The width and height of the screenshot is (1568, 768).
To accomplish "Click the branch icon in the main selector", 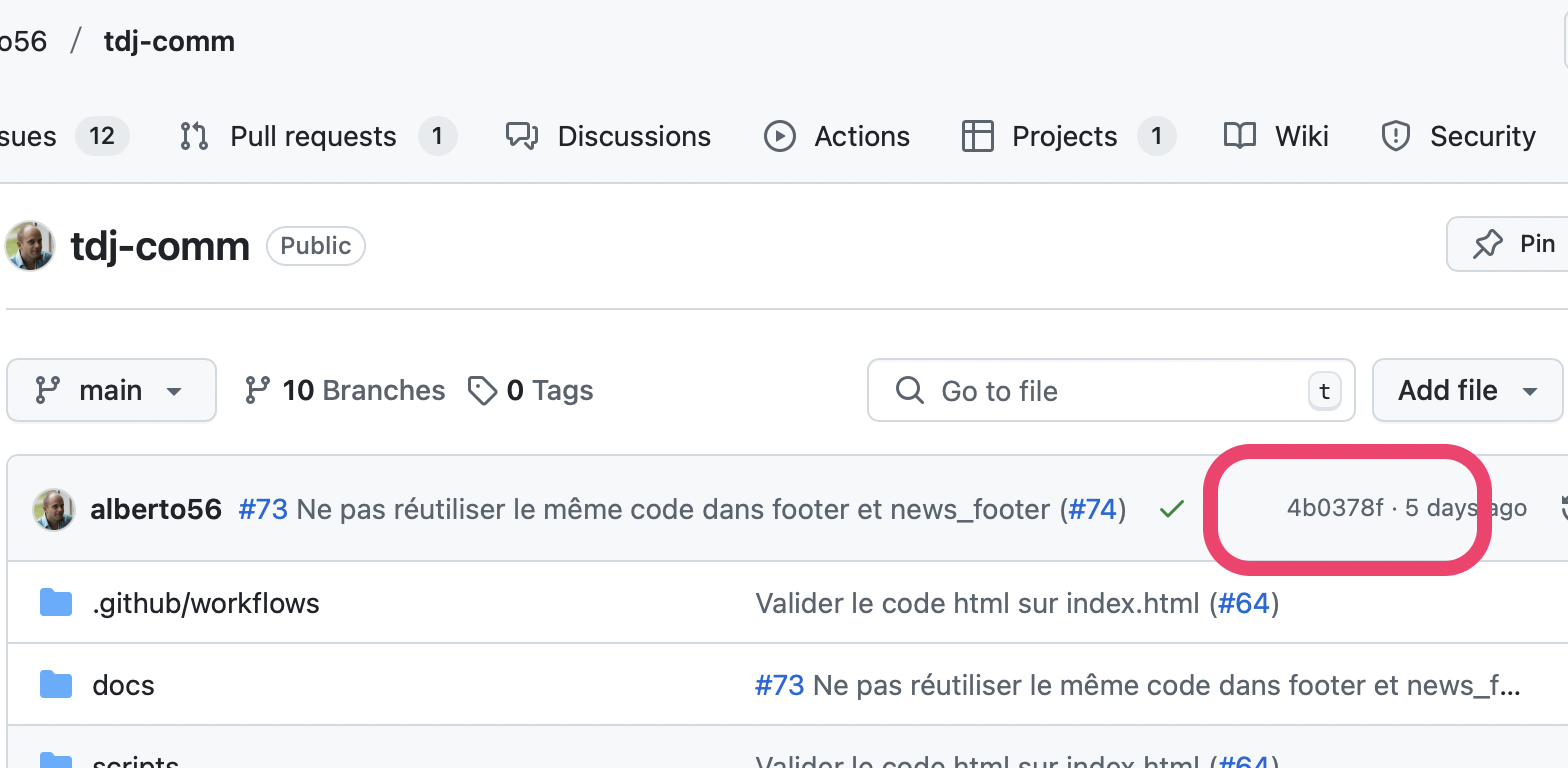I will pos(47,390).
